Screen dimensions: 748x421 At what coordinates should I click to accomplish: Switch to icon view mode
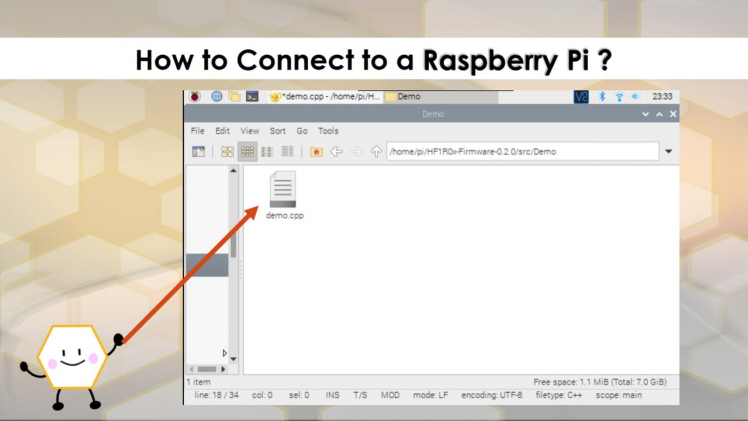click(228, 152)
